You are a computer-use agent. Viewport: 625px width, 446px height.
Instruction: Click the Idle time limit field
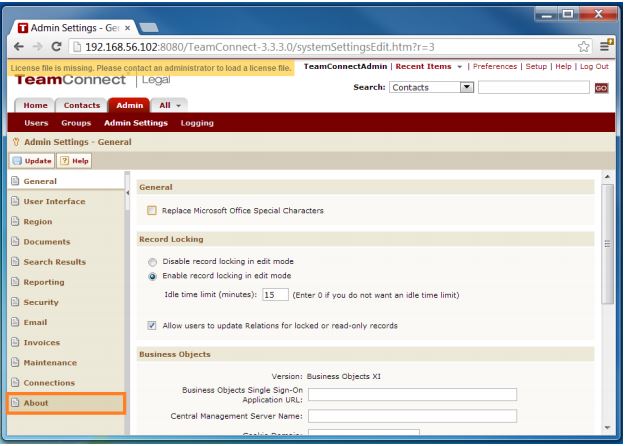pyautogui.click(x=274, y=295)
